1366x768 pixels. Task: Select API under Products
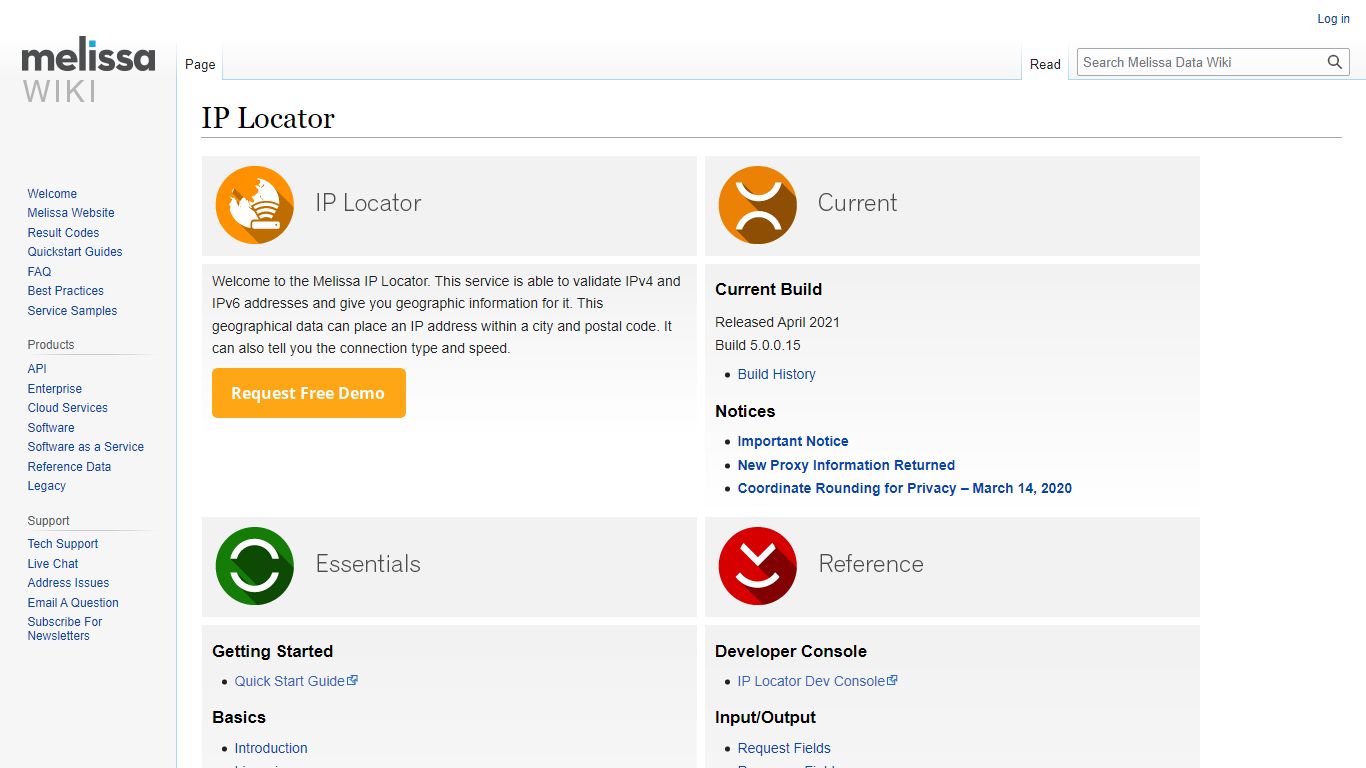point(37,369)
